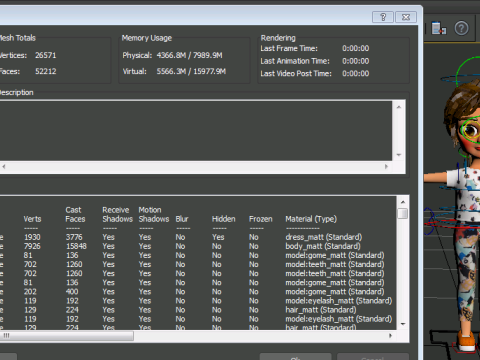480x360 pixels.
Task: Click the Last Frame Time value
Action: 356,48
